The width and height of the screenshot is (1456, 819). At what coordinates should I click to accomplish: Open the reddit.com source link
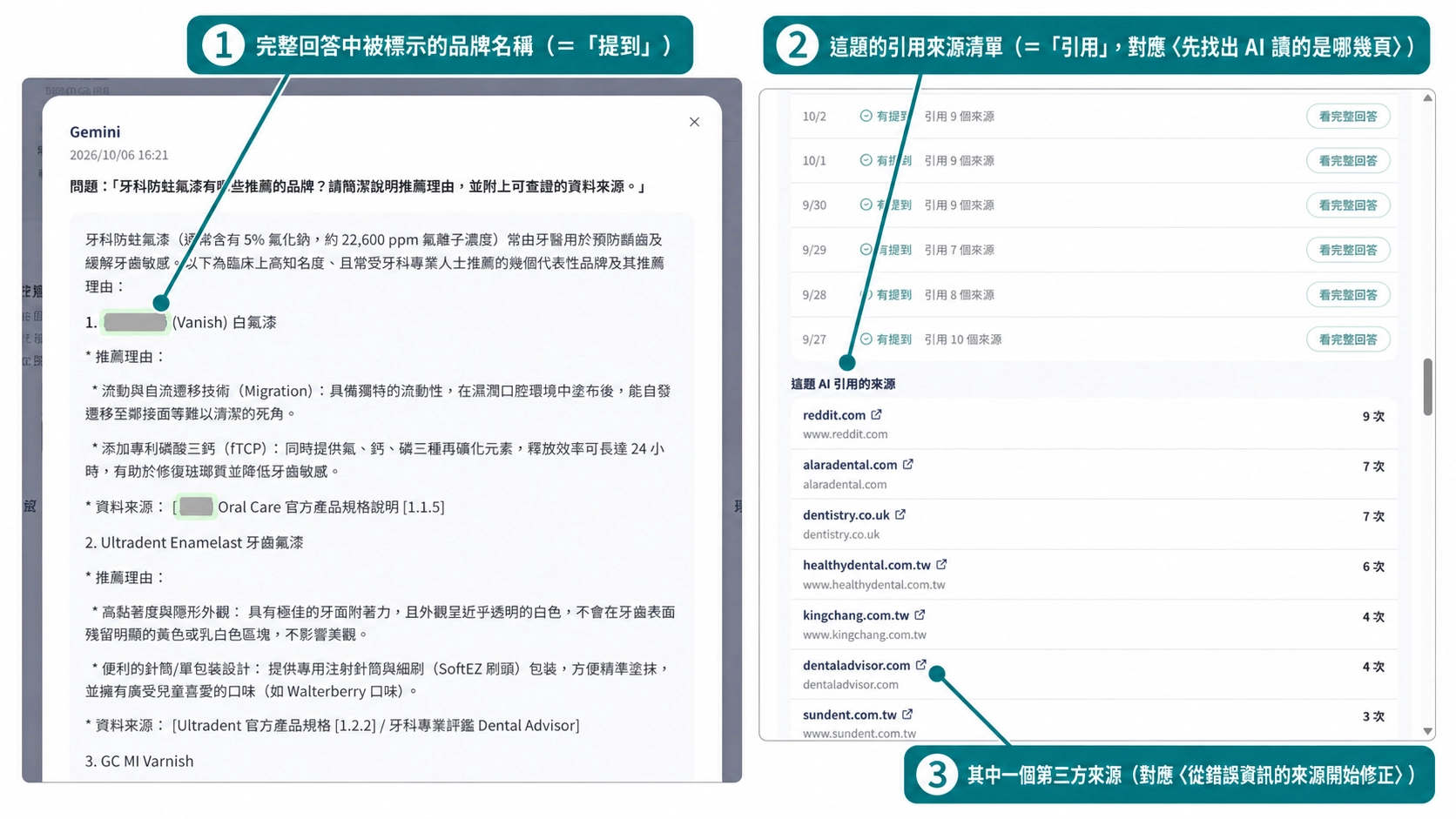tap(834, 415)
